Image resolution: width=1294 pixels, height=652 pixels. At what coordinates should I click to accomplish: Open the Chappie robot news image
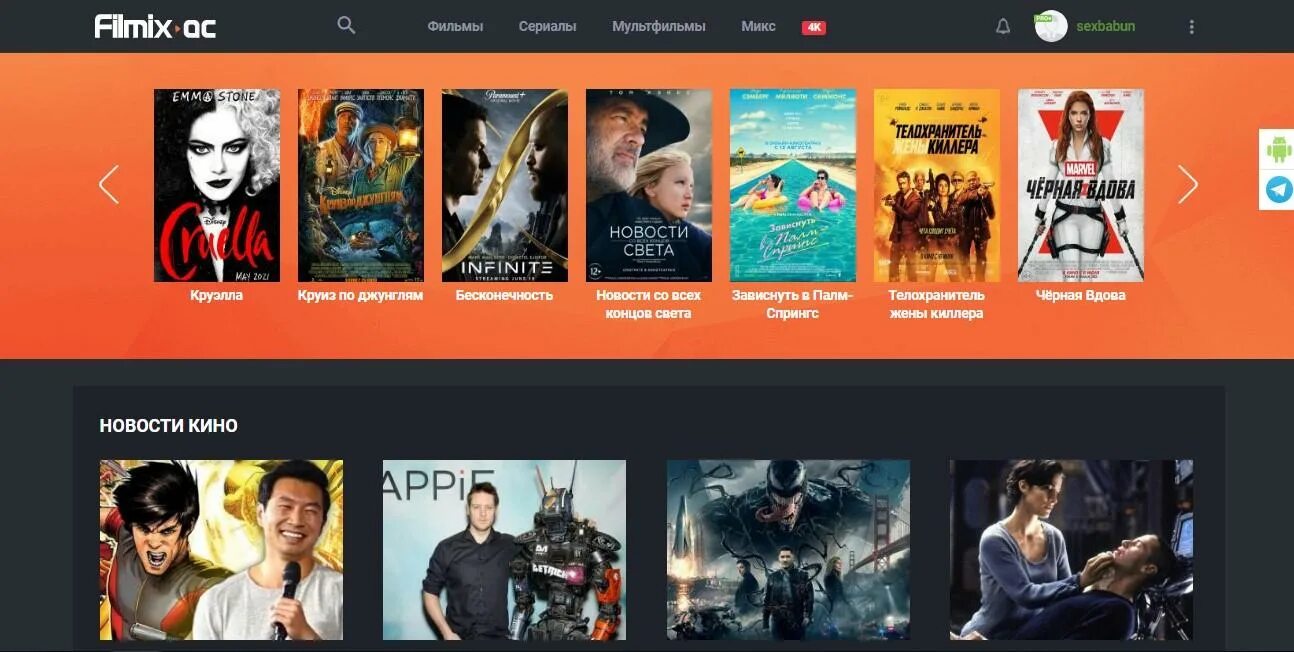504,550
